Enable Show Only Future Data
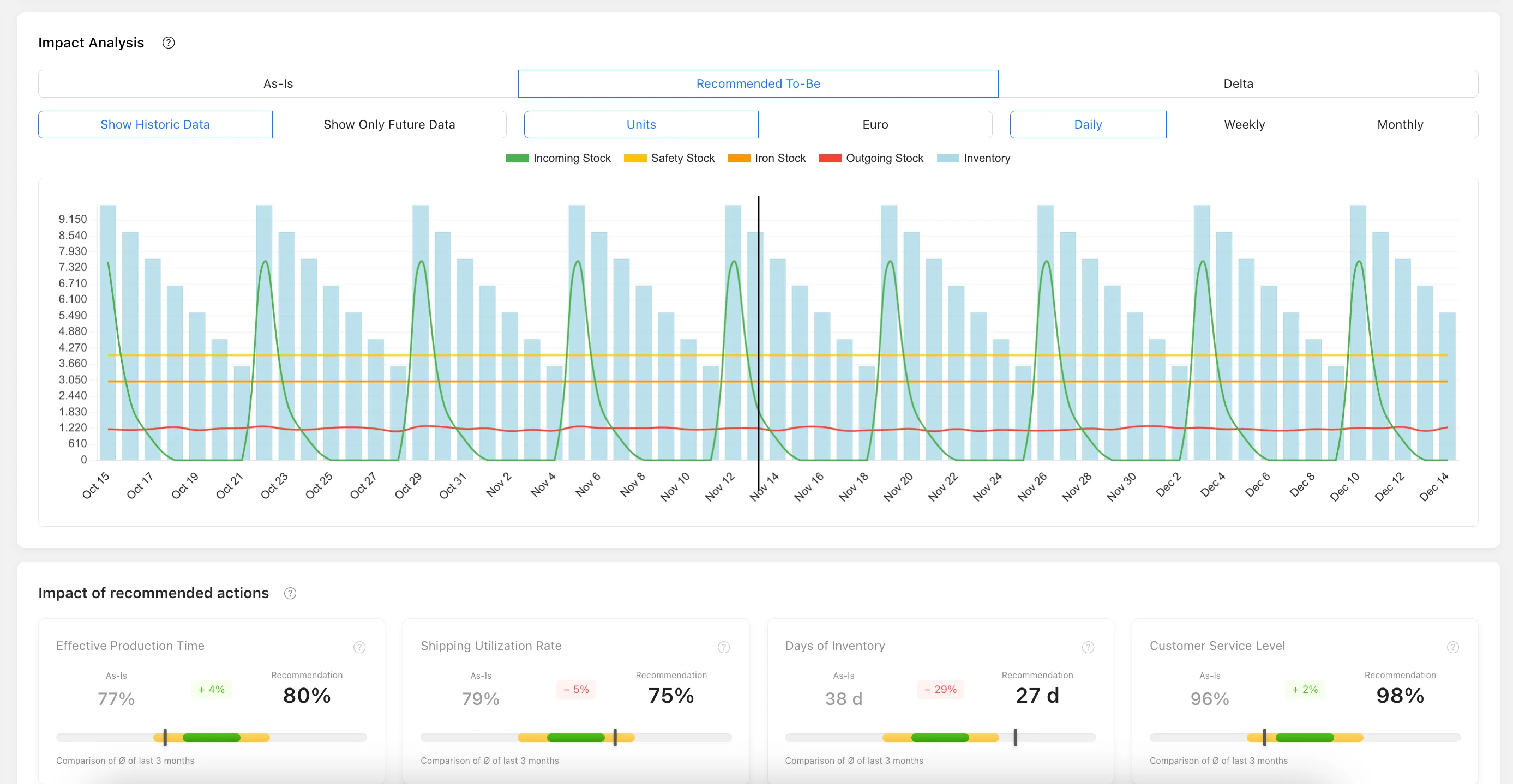 pos(389,124)
